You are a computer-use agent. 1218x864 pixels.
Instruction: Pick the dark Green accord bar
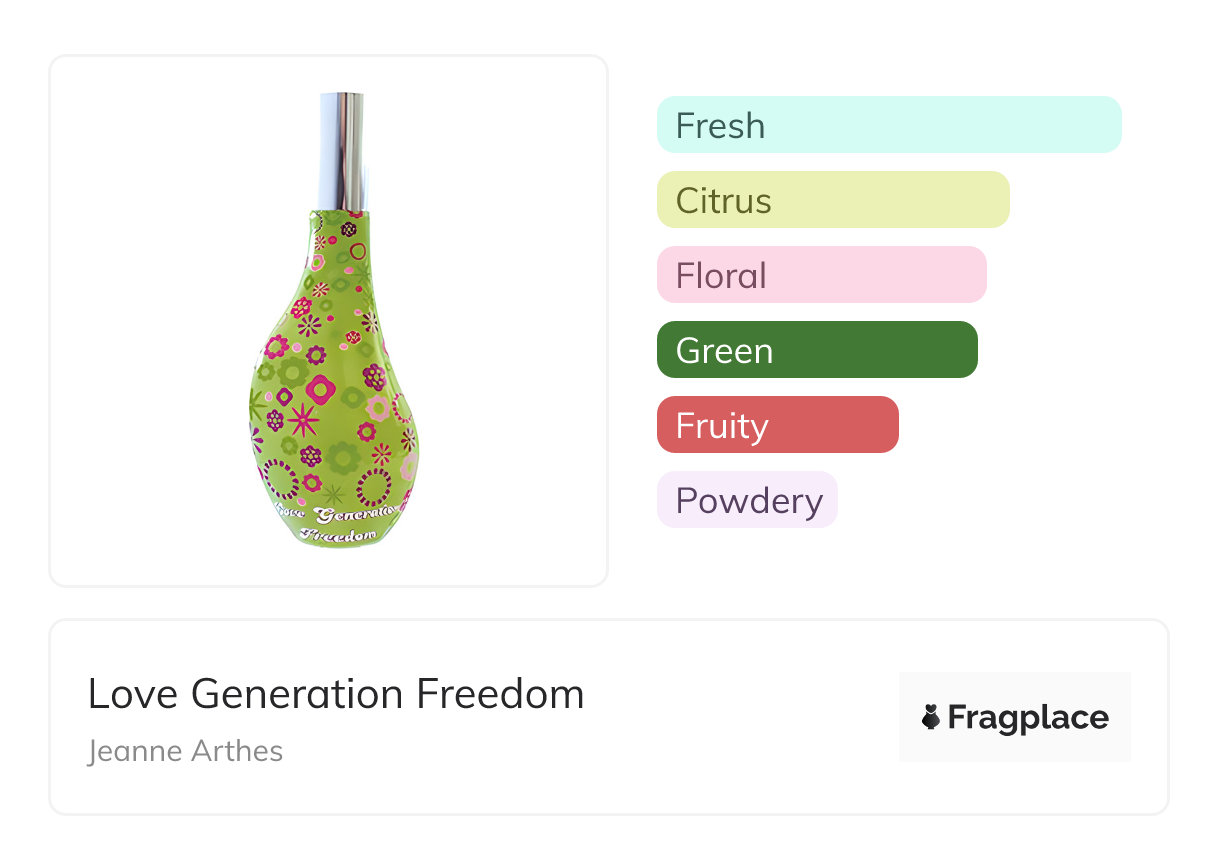click(x=817, y=350)
